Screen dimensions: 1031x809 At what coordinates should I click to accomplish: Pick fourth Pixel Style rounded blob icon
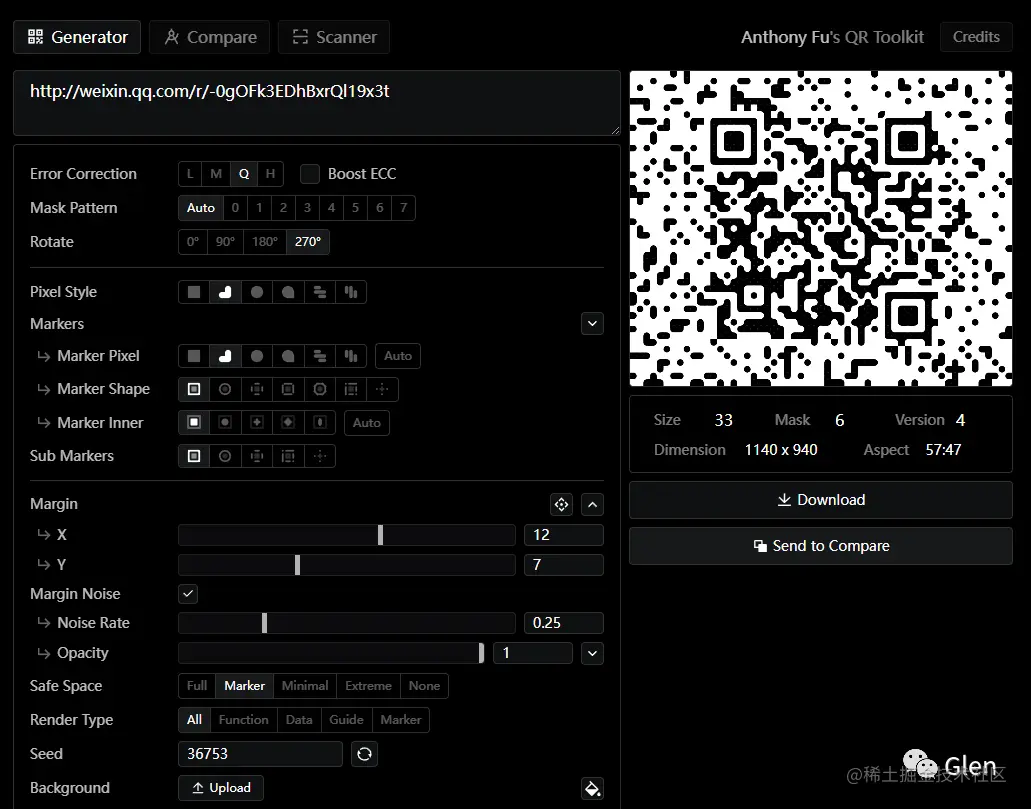[288, 292]
